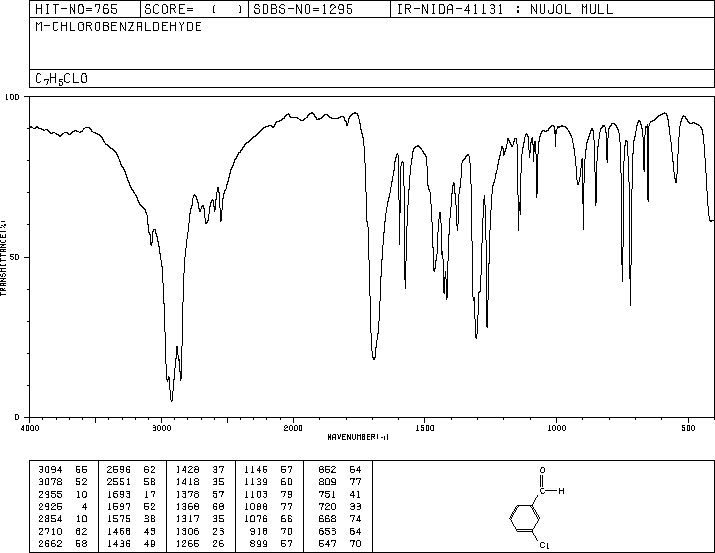Click the carbonyl peak minimum near 1700

[373, 357]
